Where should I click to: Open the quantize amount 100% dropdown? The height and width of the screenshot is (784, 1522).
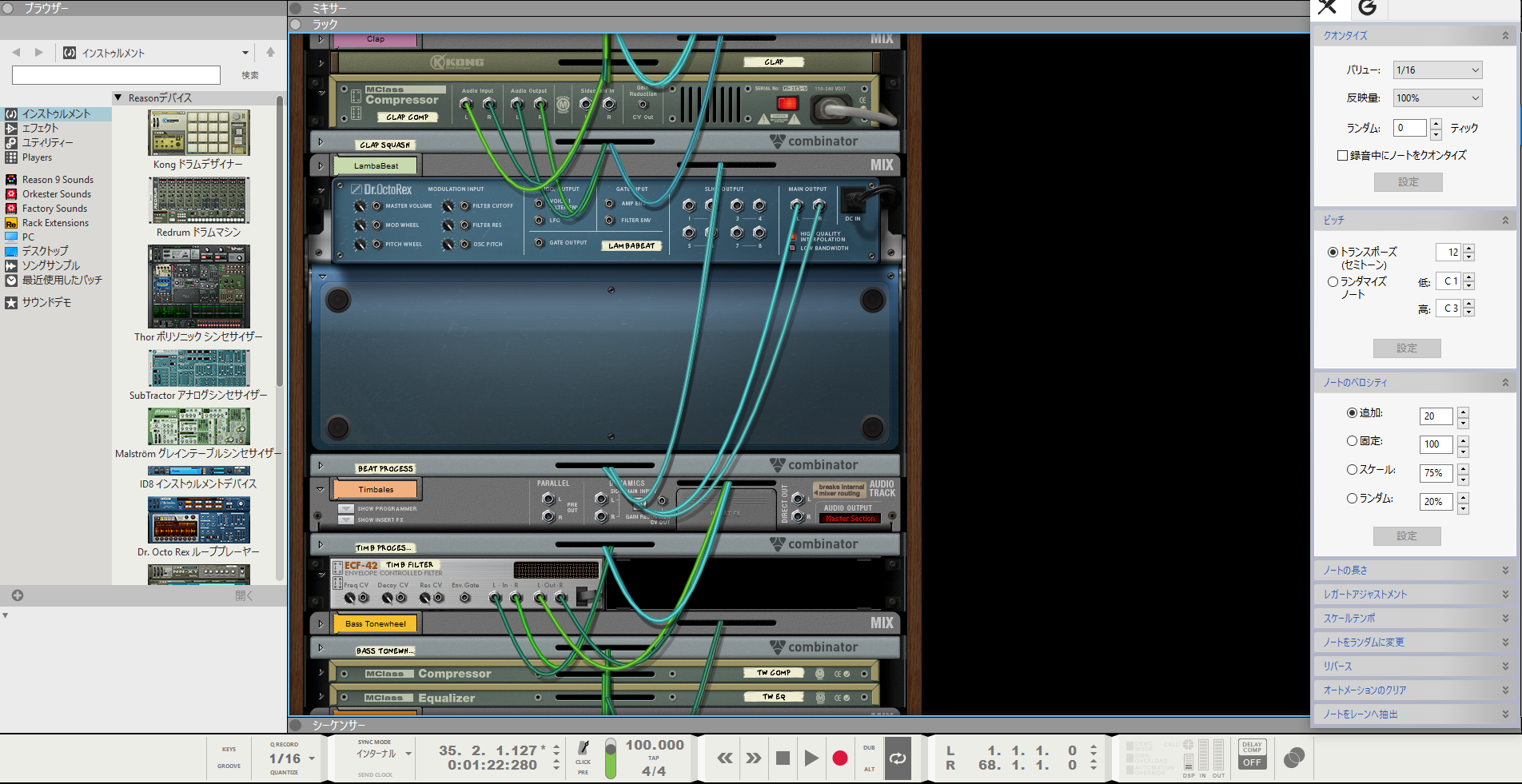[1437, 98]
